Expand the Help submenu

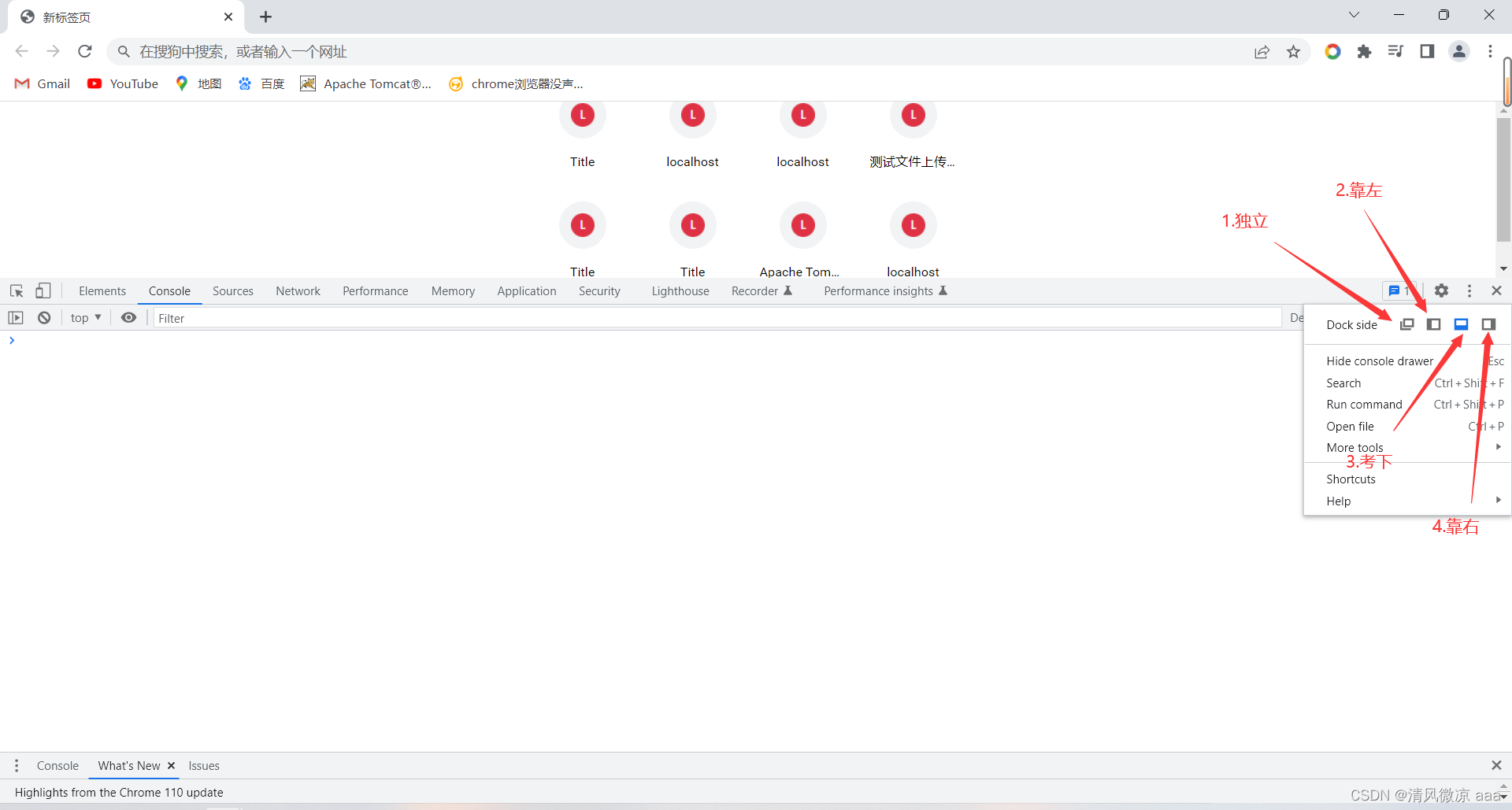point(1339,501)
